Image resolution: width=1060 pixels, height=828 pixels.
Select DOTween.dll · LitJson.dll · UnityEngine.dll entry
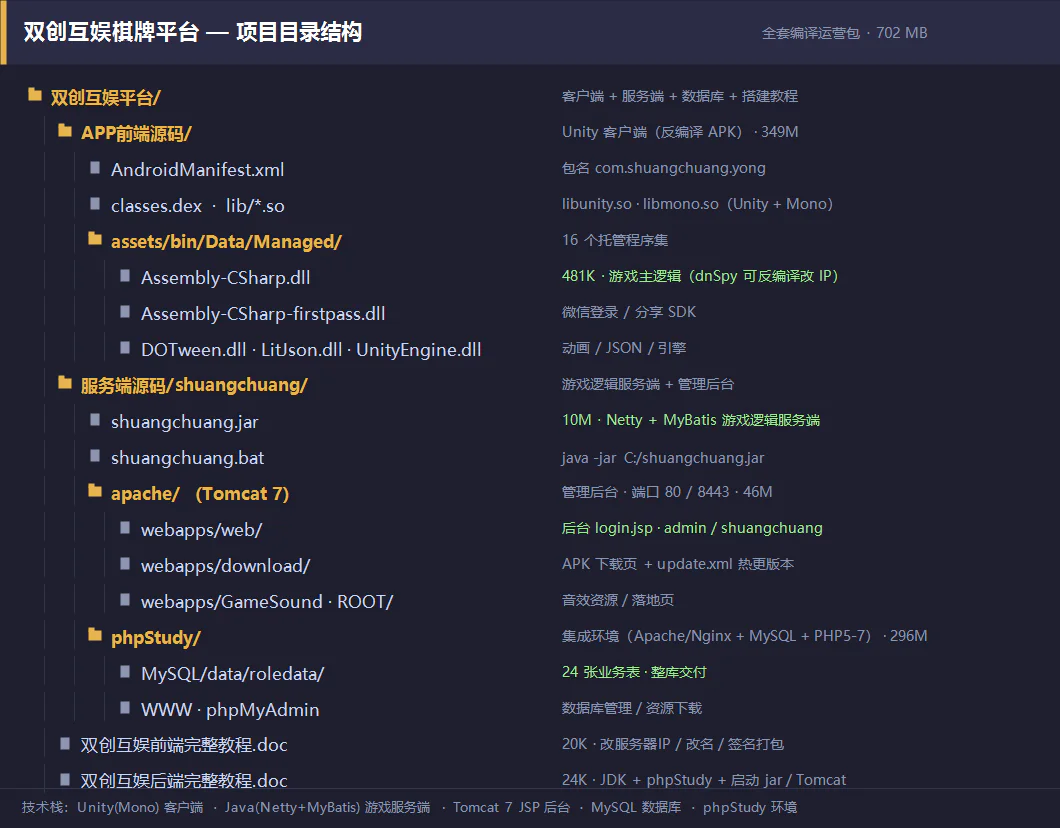311,349
